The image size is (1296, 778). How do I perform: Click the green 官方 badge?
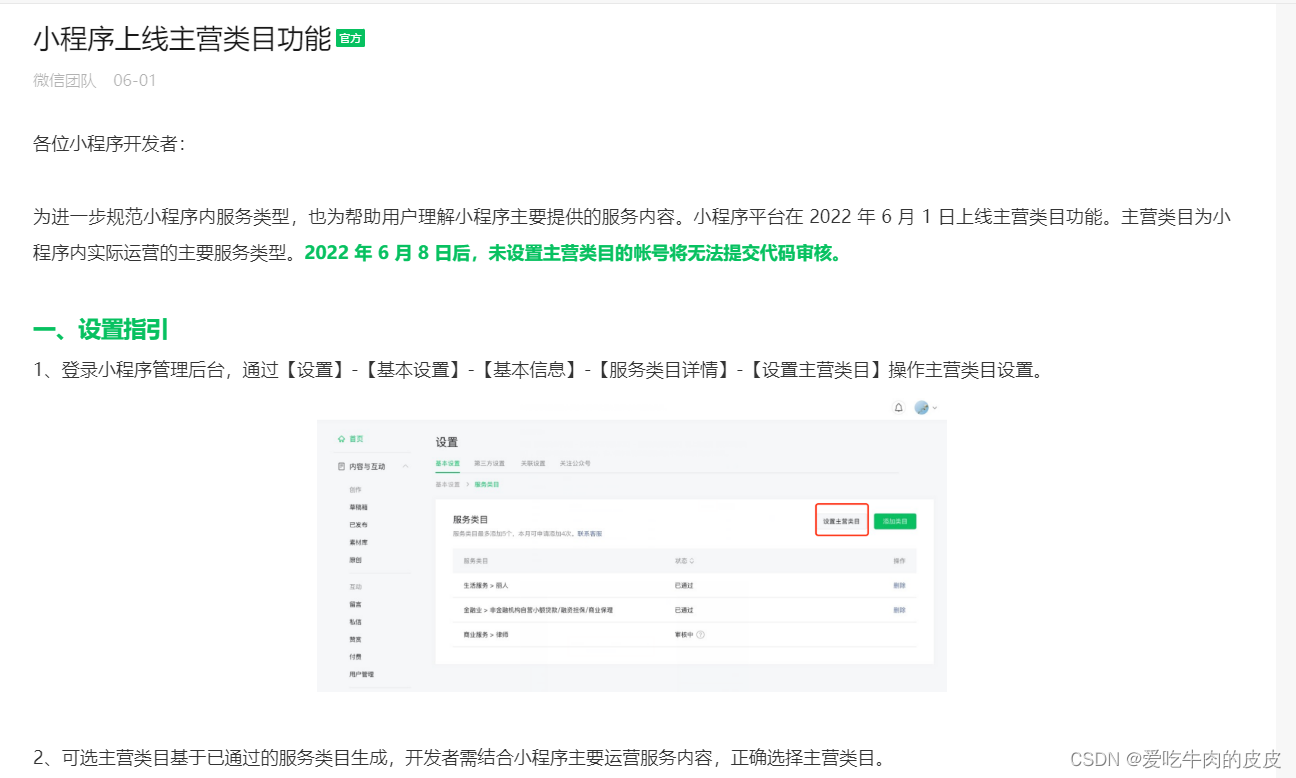[350, 38]
